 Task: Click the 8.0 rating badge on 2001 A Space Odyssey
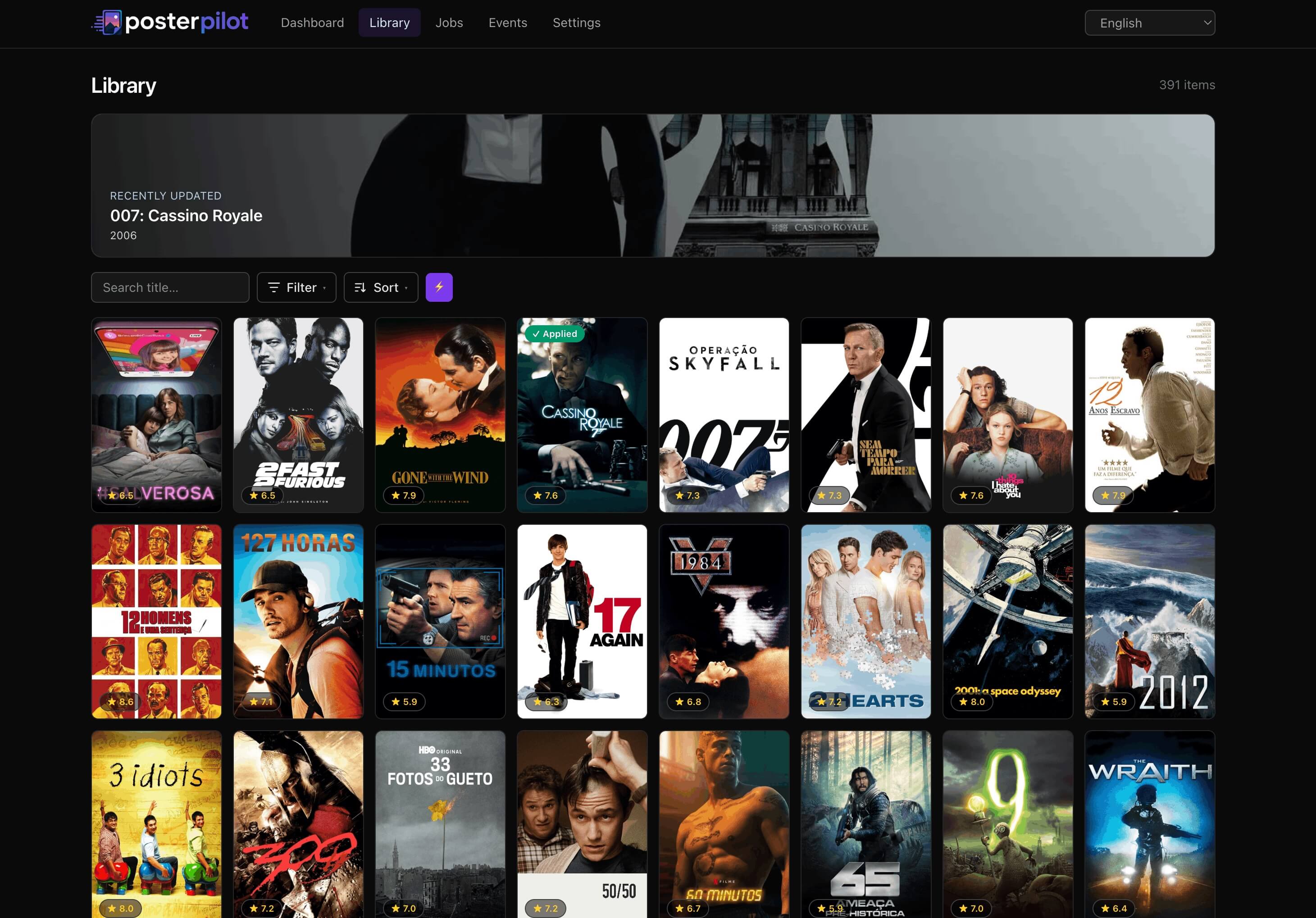pos(971,701)
